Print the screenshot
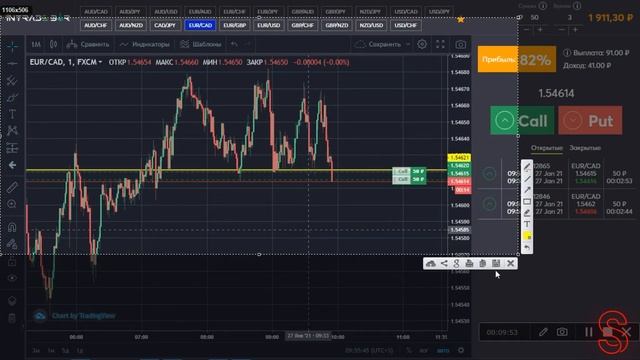This screenshot has height=360, width=640. 469,264
